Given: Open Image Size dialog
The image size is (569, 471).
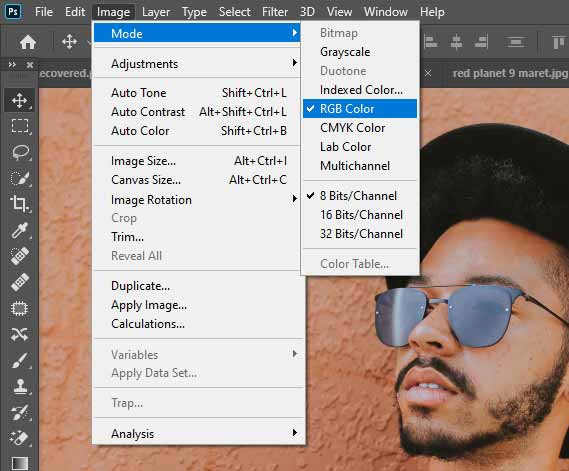Looking at the screenshot, I should pos(197,161).
